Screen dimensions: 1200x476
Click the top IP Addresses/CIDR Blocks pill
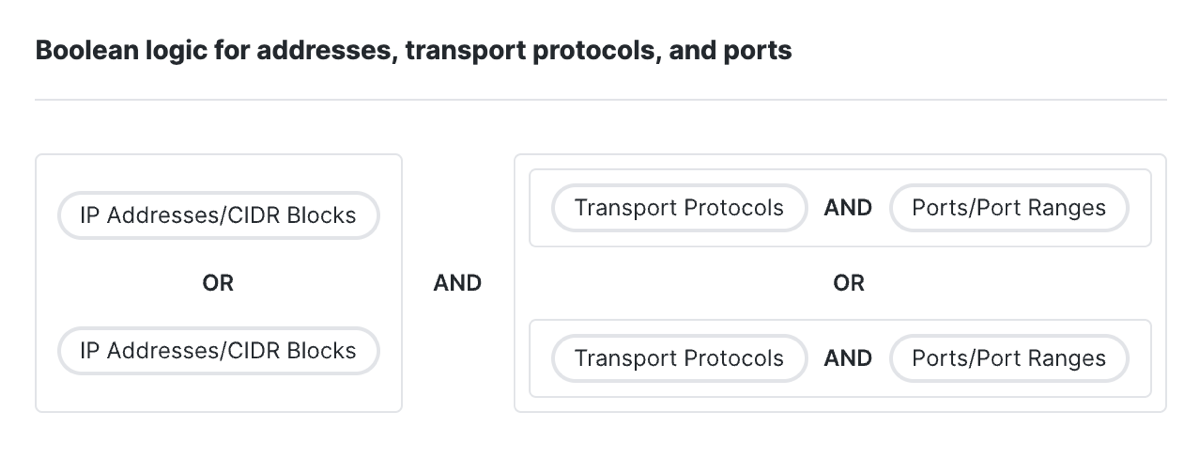218,215
